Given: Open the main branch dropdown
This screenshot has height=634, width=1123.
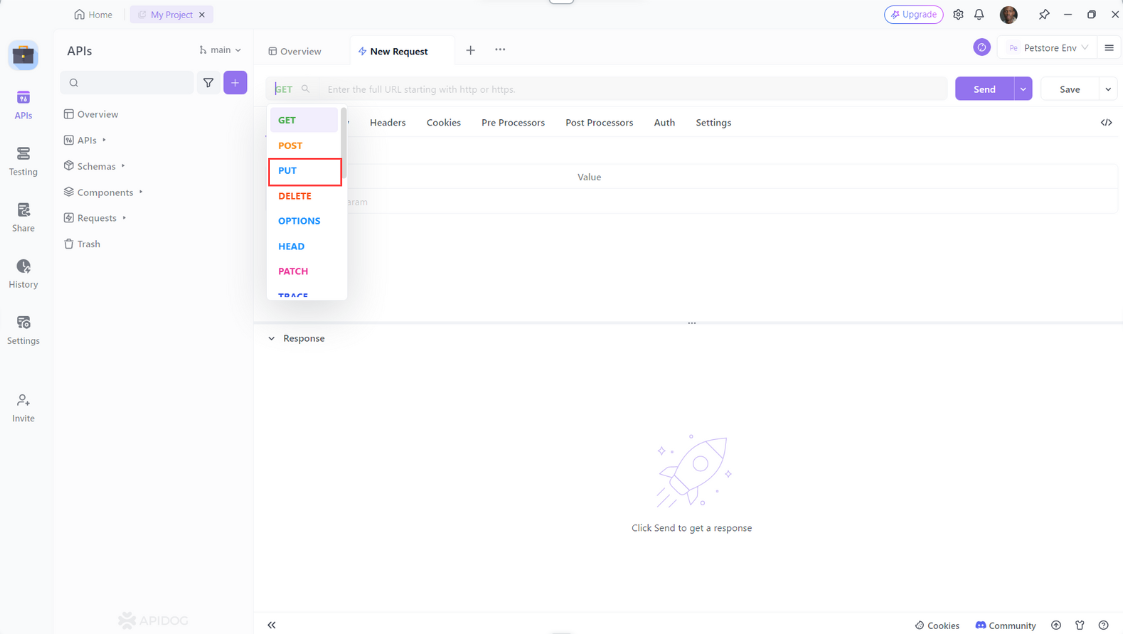Looking at the screenshot, I should (220, 50).
